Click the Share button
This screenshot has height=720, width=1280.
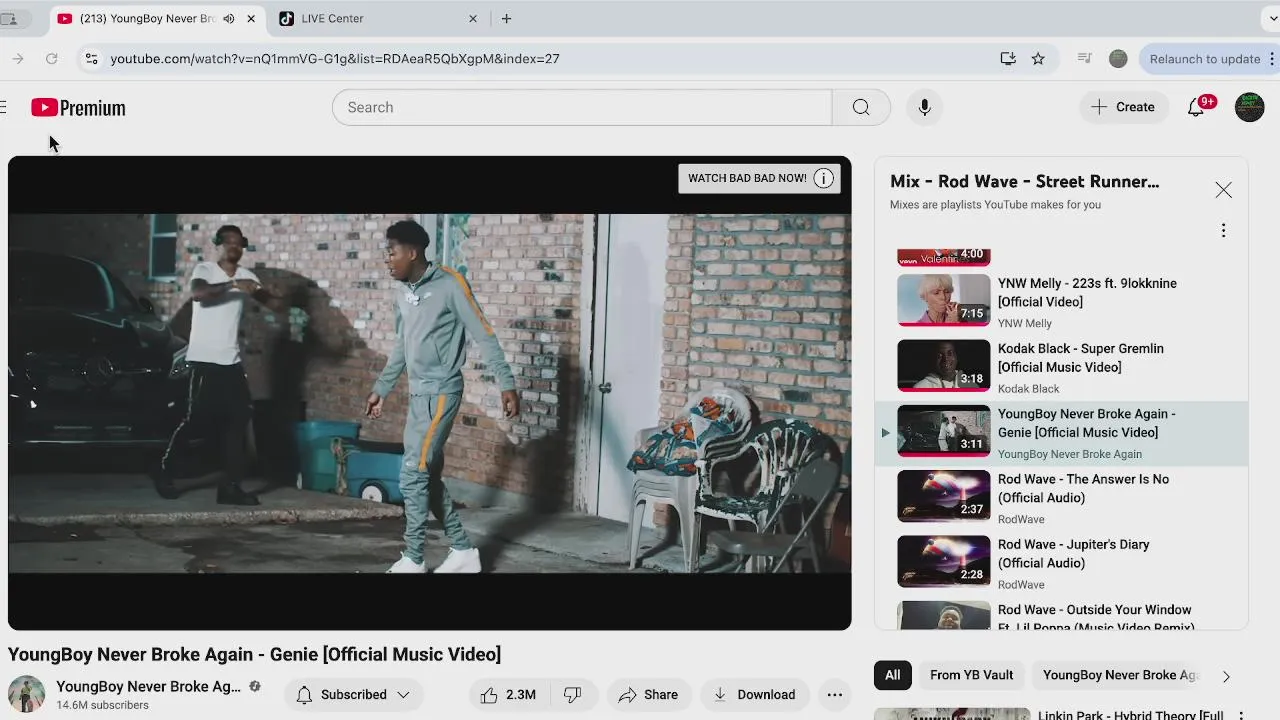tap(648, 695)
